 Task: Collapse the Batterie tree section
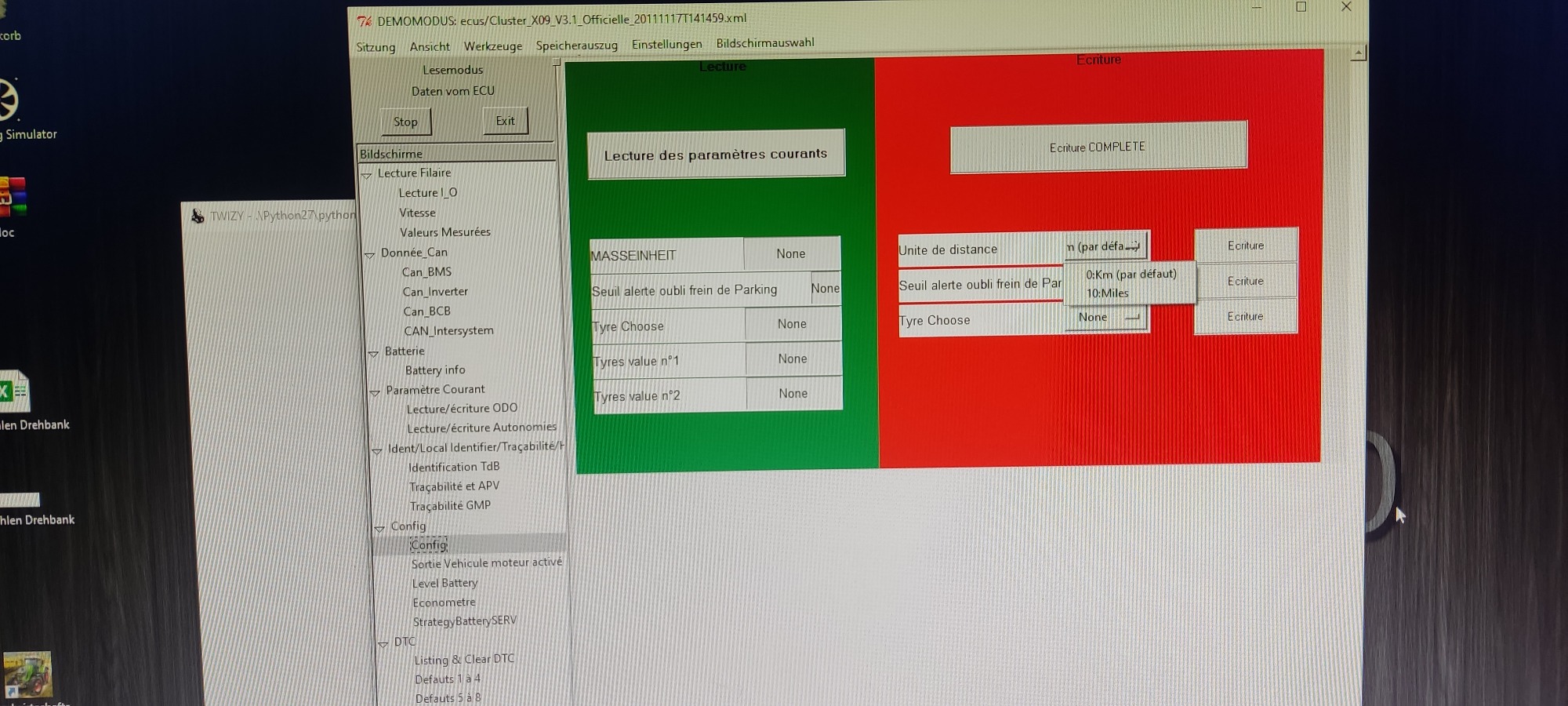coord(373,353)
